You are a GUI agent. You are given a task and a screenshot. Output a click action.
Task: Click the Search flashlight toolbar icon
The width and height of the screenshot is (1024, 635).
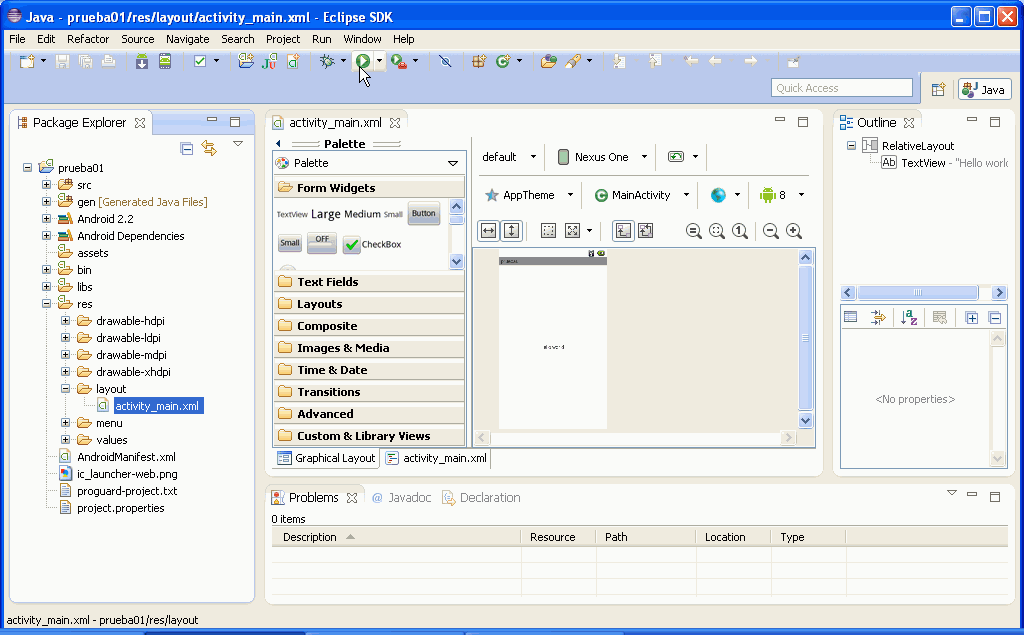coord(573,61)
